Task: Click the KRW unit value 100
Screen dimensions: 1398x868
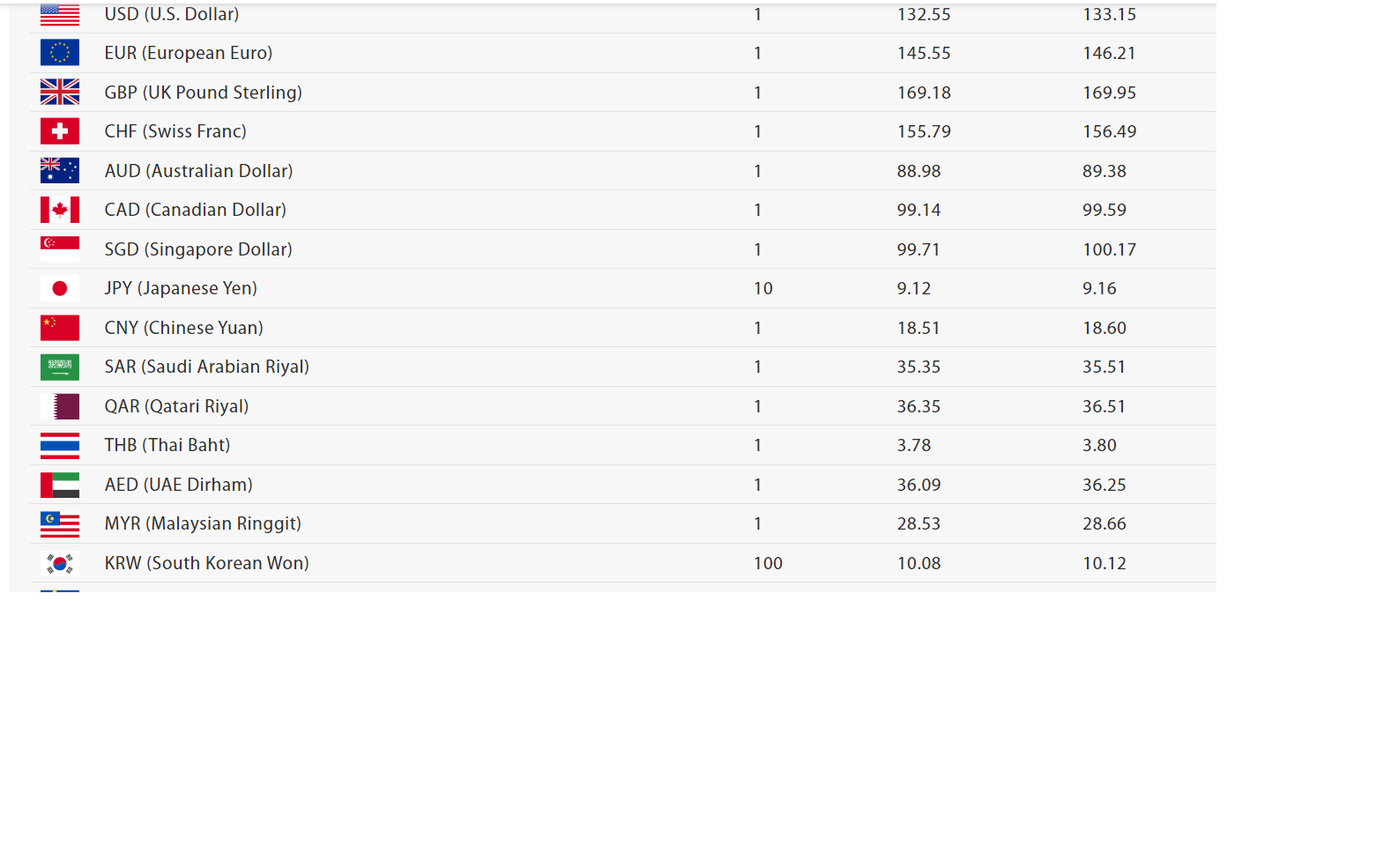Action: [769, 563]
